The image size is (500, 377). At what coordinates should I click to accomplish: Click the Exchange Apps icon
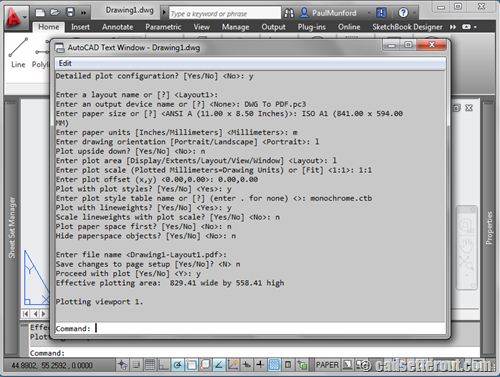point(381,13)
